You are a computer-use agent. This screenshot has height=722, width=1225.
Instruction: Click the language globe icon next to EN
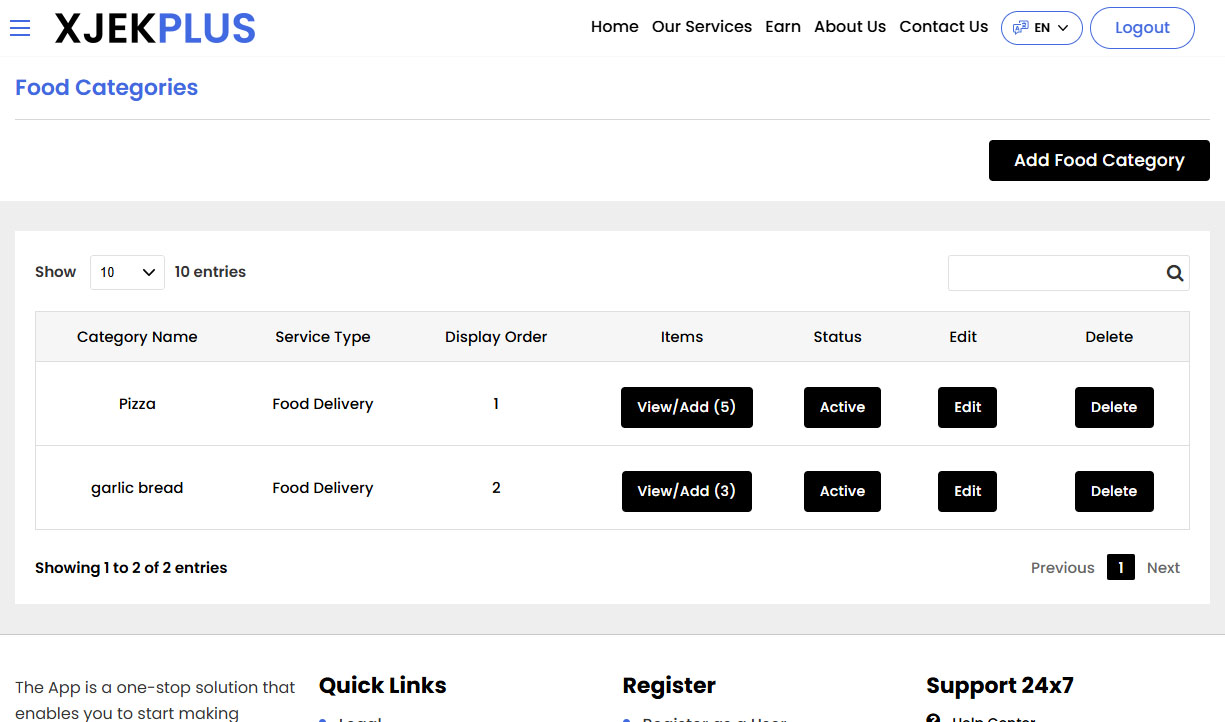tap(1019, 27)
